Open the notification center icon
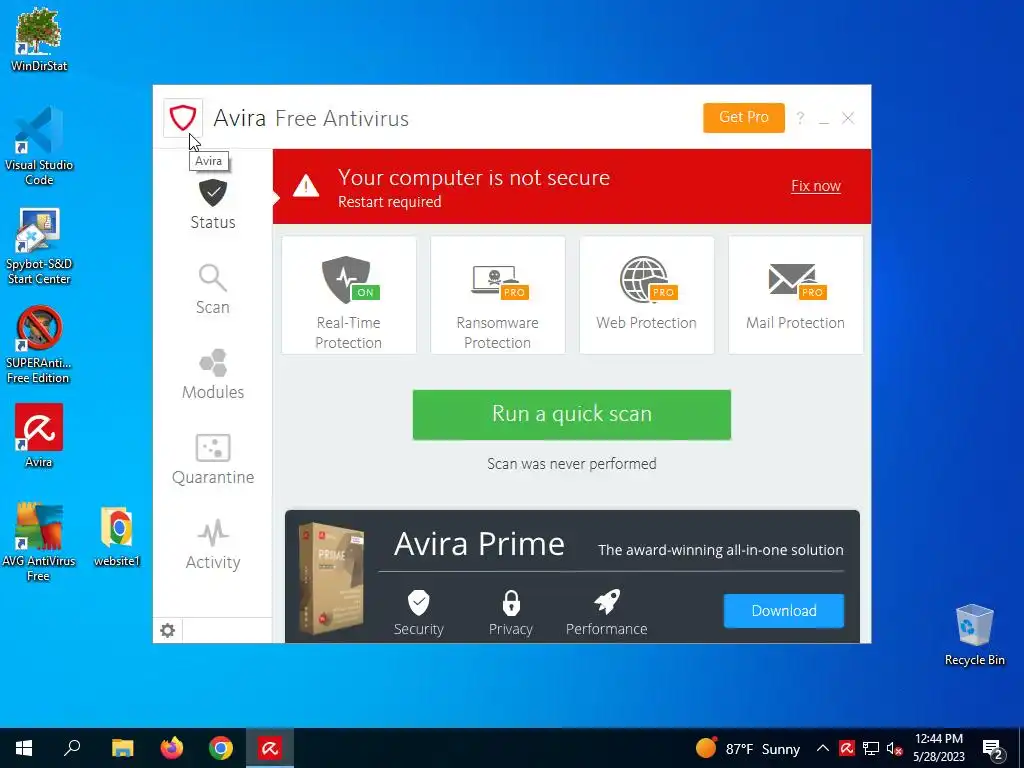Image resolution: width=1024 pixels, height=768 pixels. (993, 749)
